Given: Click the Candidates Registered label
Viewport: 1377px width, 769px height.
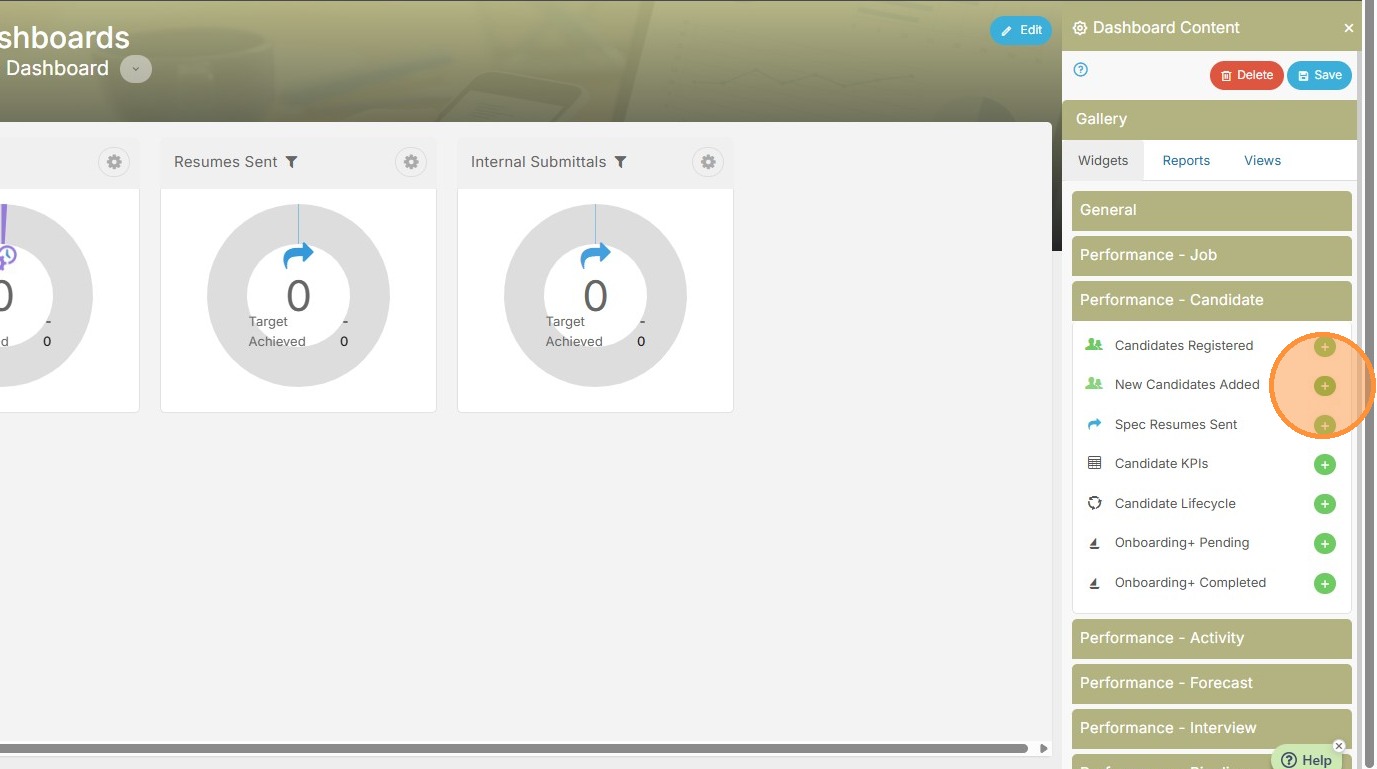Looking at the screenshot, I should pyautogui.click(x=1184, y=346).
